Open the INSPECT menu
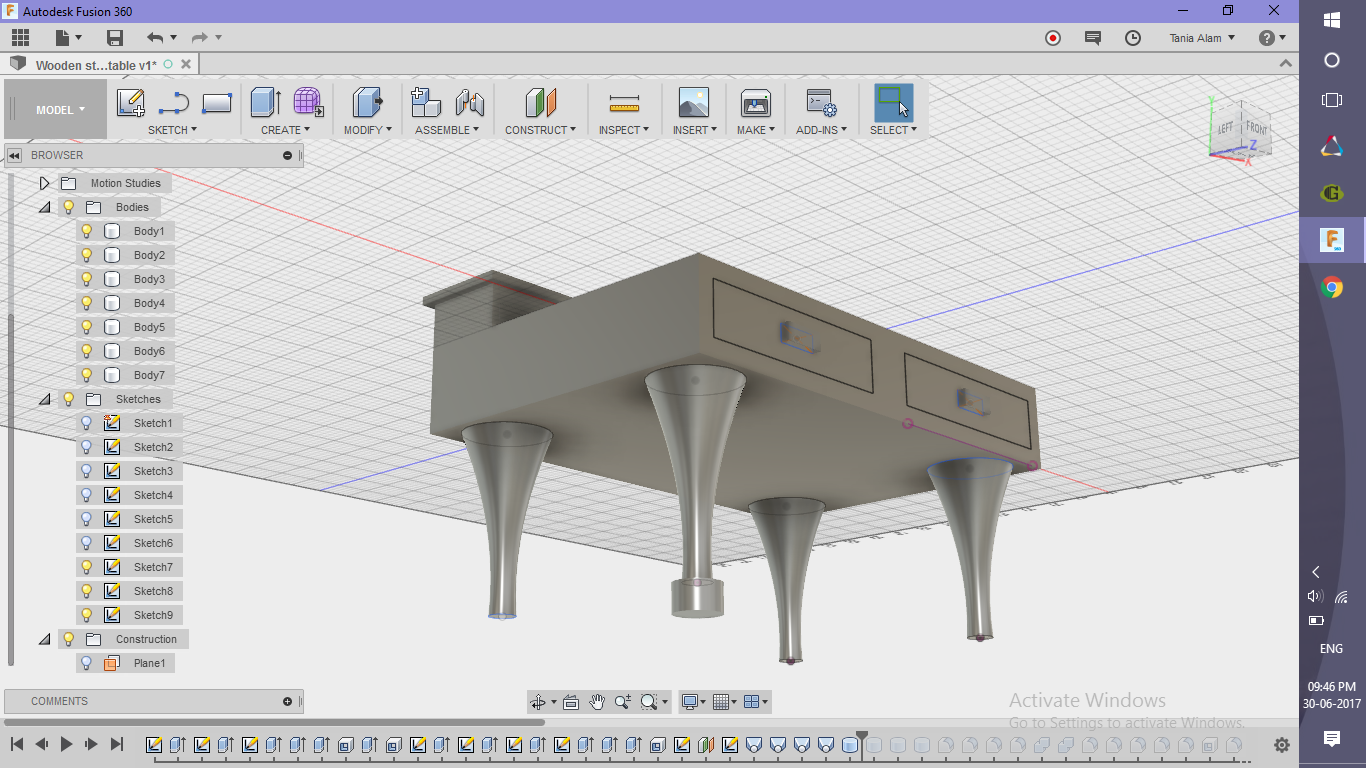The width and height of the screenshot is (1366, 768). point(624,130)
